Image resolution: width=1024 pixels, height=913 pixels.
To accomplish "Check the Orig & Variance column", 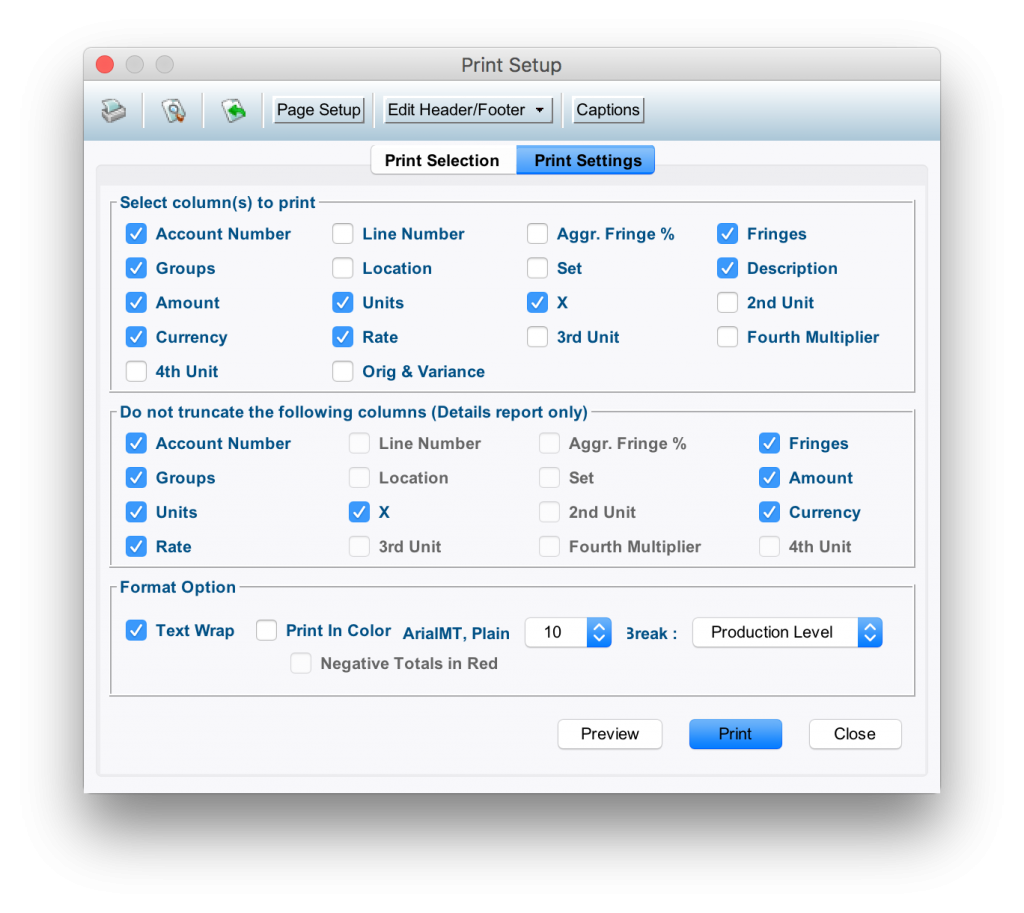I will [343, 372].
